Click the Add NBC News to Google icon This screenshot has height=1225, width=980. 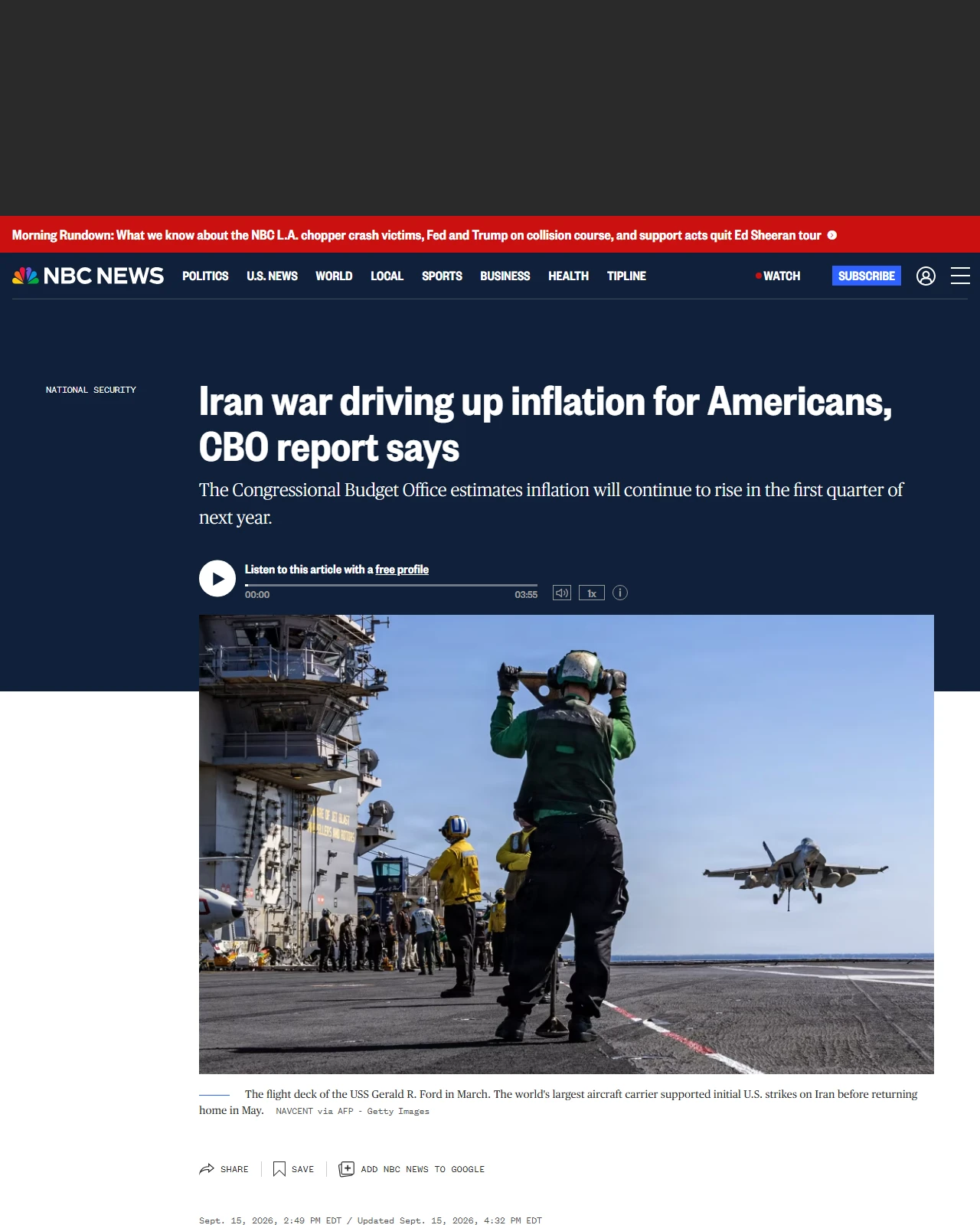click(x=346, y=1169)
